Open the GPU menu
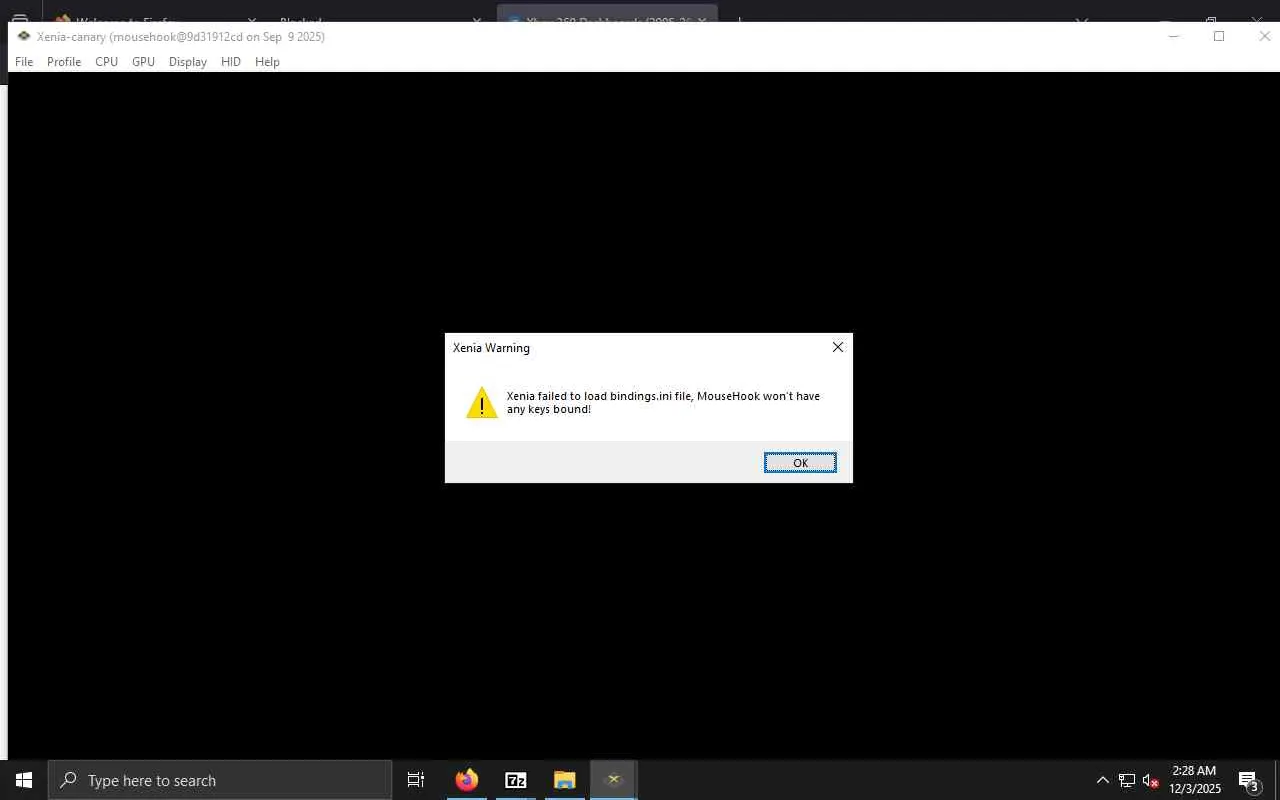 tap(143, 62)
